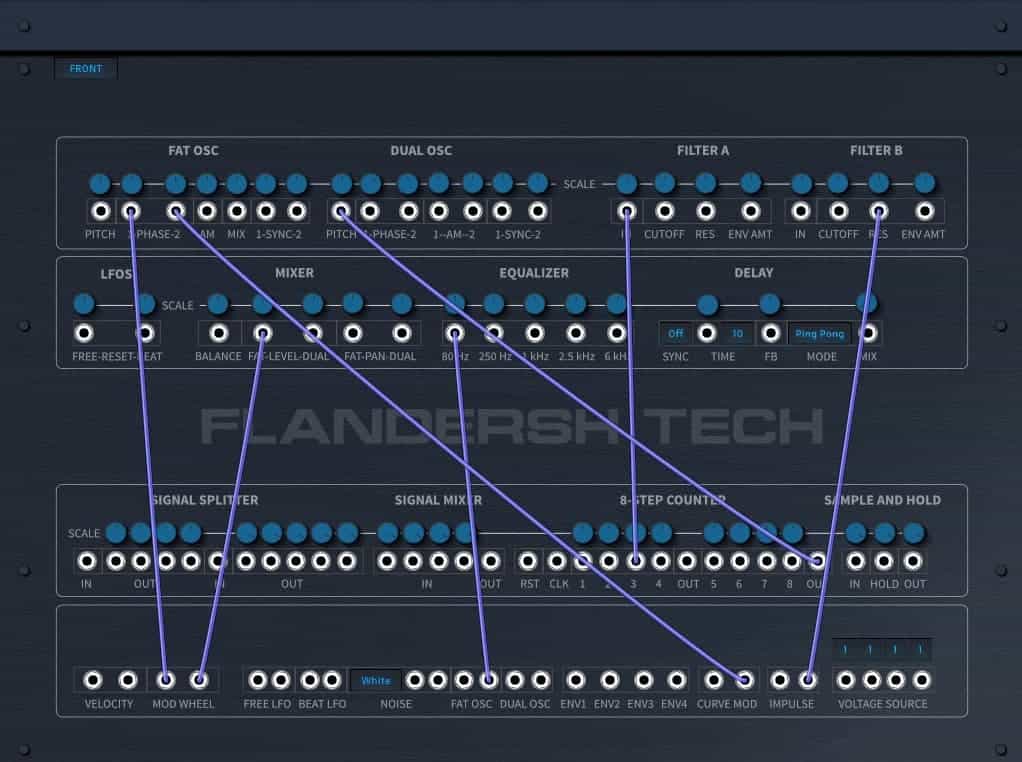The width and height of the screenshot is (1022, 762).
Task: Click the EQUALIZER section title
Action: point(534,272)
